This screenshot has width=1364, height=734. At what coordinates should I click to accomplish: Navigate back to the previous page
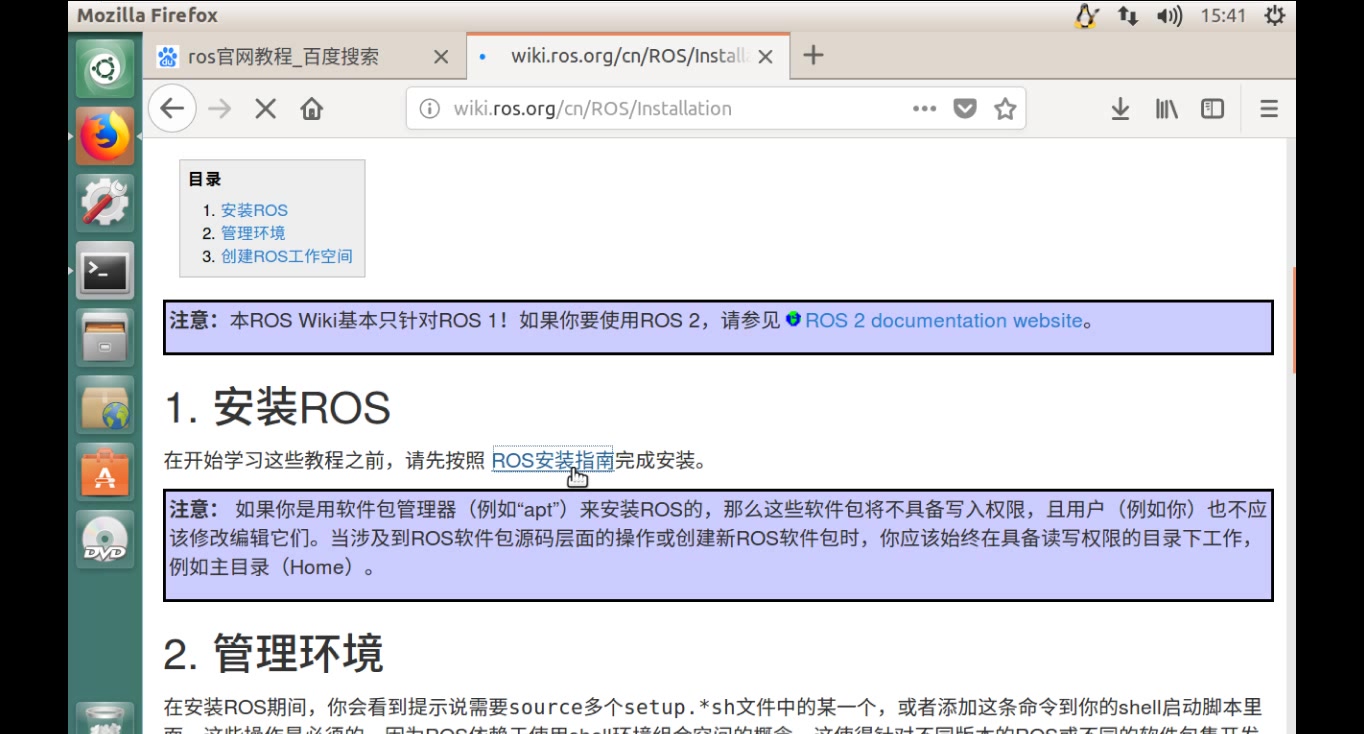pyautogui.click(x=171, y=108)
